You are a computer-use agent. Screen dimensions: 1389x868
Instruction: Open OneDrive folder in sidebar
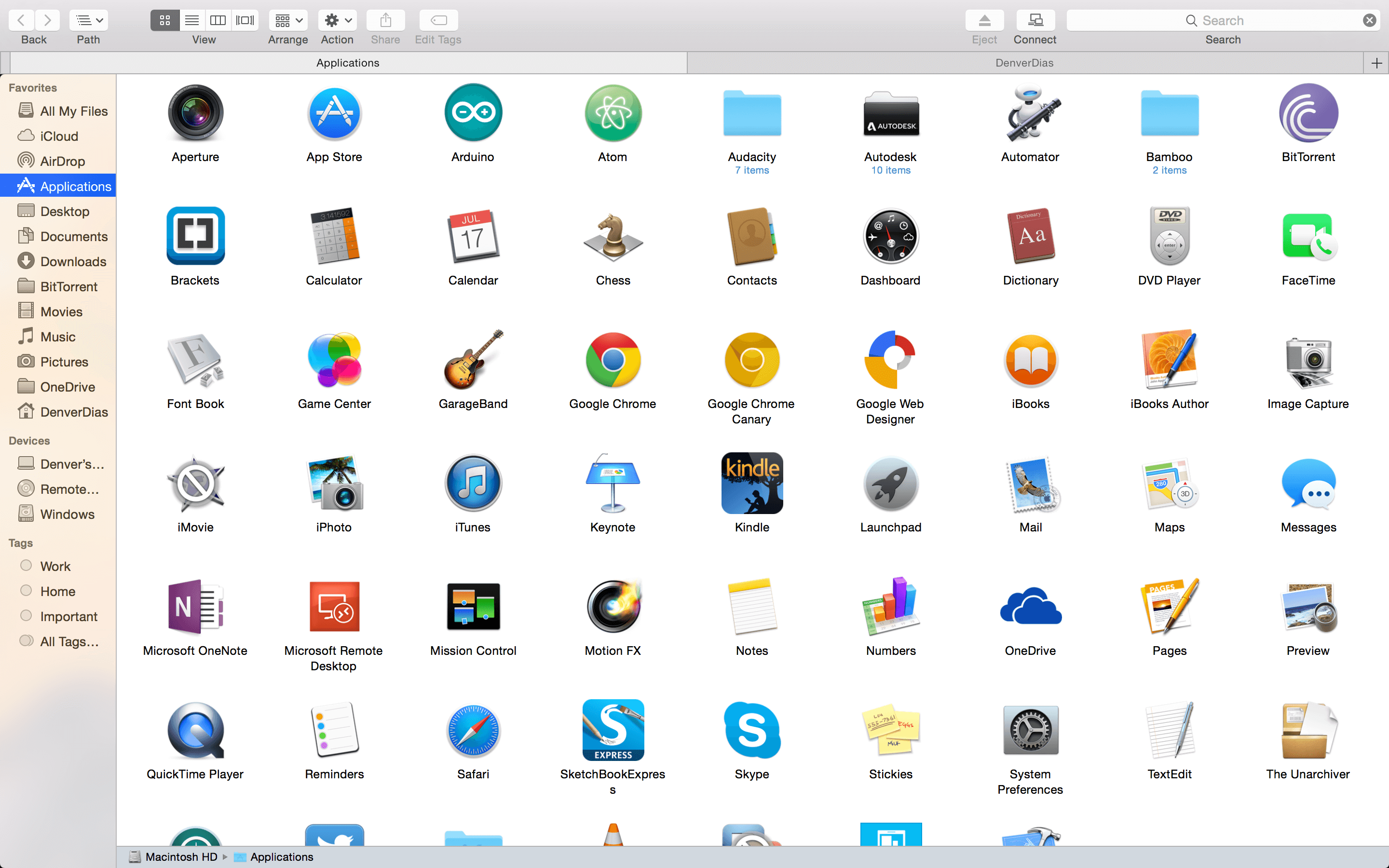[58, 387]
